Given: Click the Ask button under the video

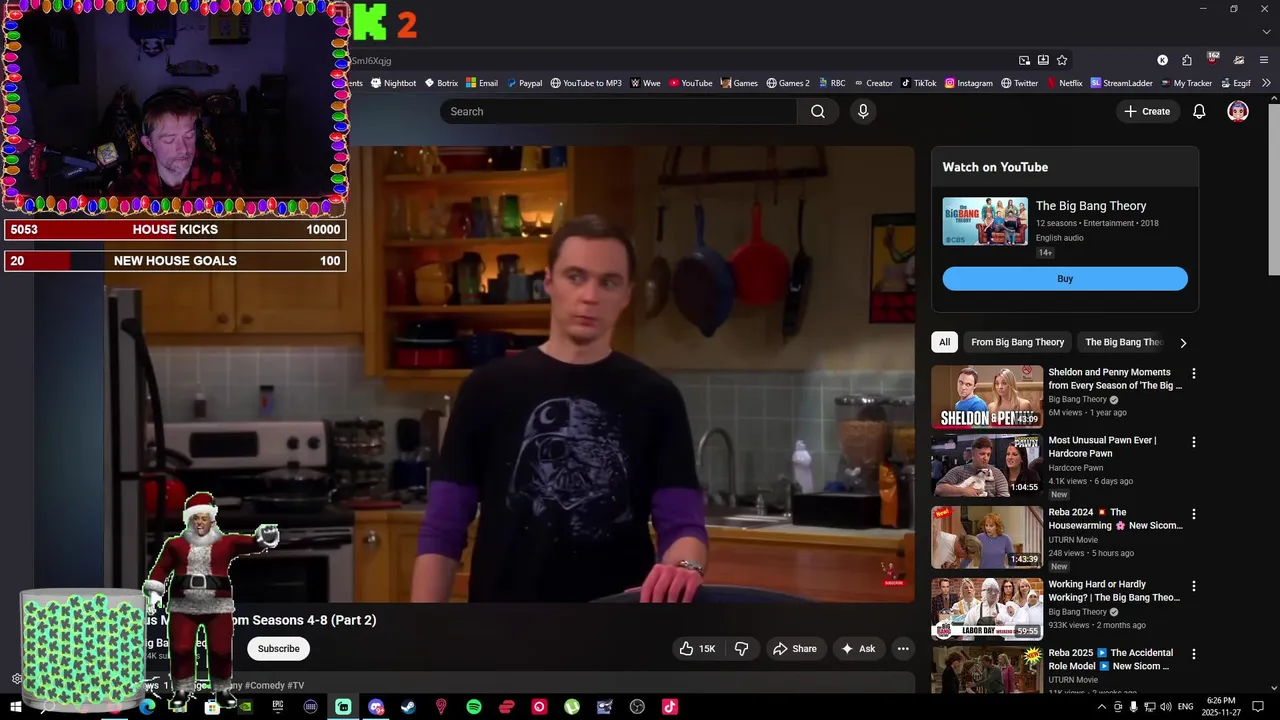Looking at the screenshot, I should tap(858, 649).
